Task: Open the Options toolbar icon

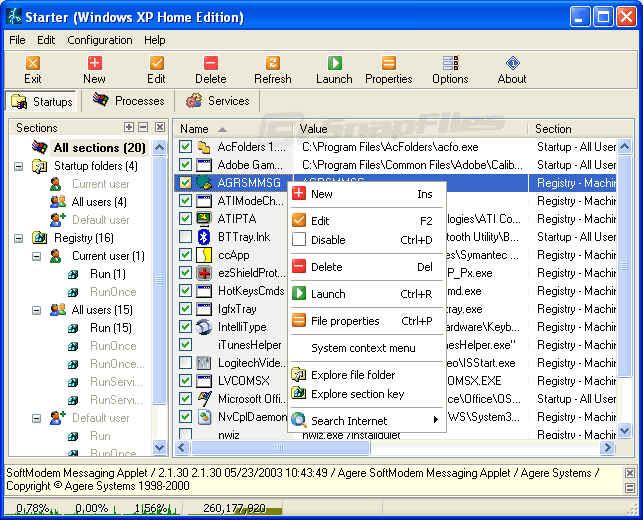Action: 450,69
